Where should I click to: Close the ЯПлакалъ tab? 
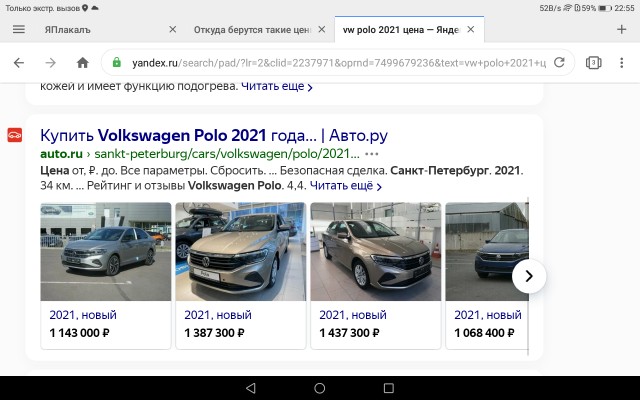[173, 29]
